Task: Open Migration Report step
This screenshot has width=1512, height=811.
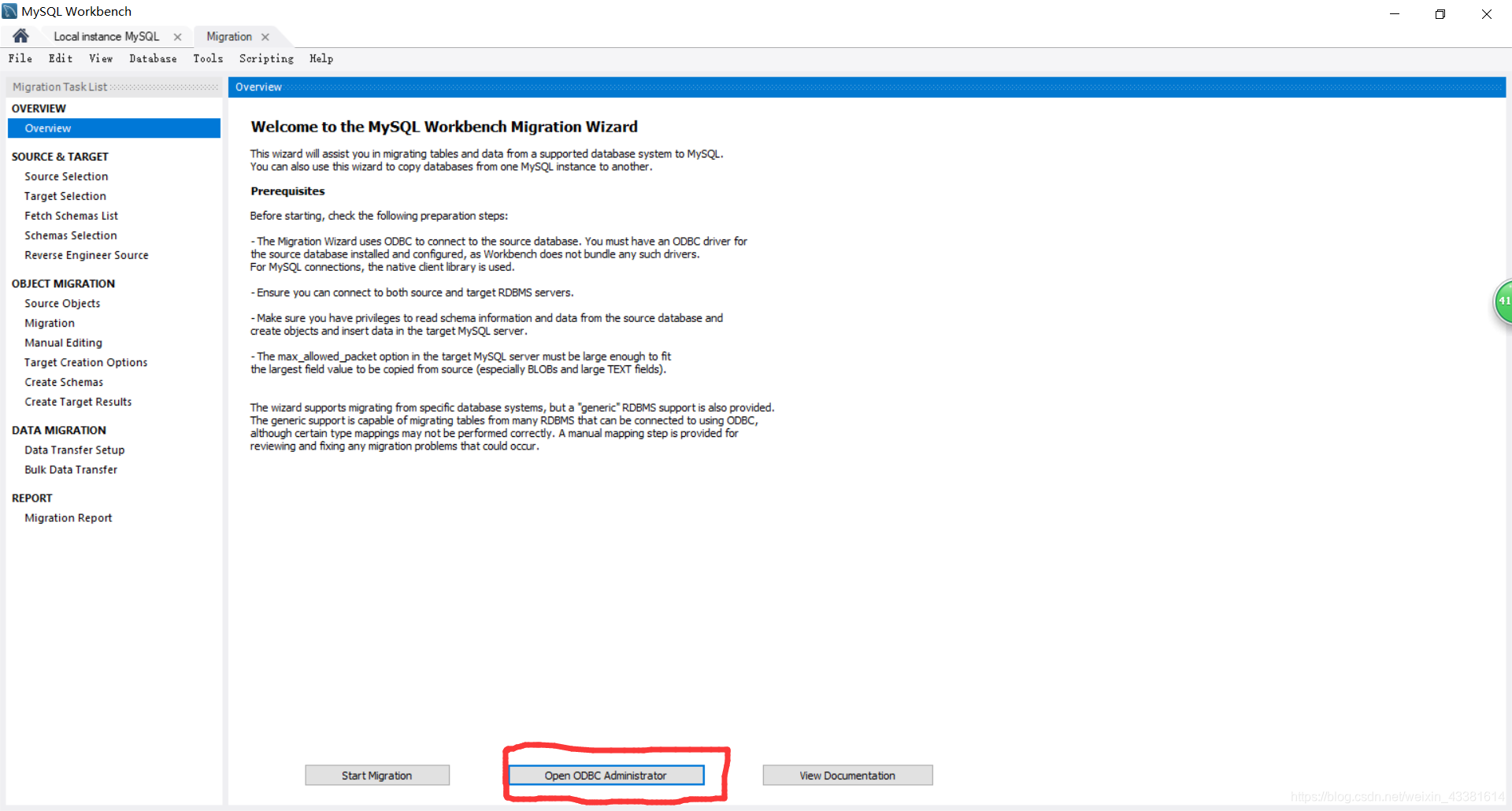Action: [x=69, y=517]
